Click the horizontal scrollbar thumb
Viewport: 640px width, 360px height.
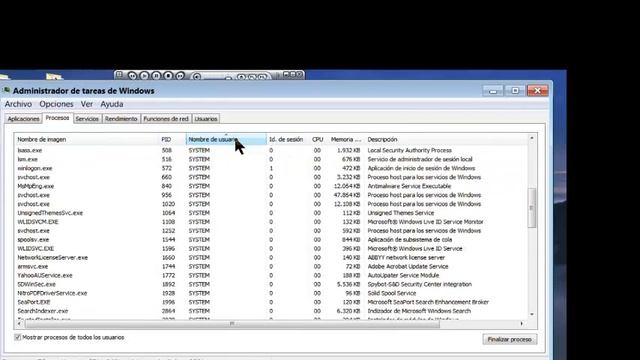[x=232, y=324]
